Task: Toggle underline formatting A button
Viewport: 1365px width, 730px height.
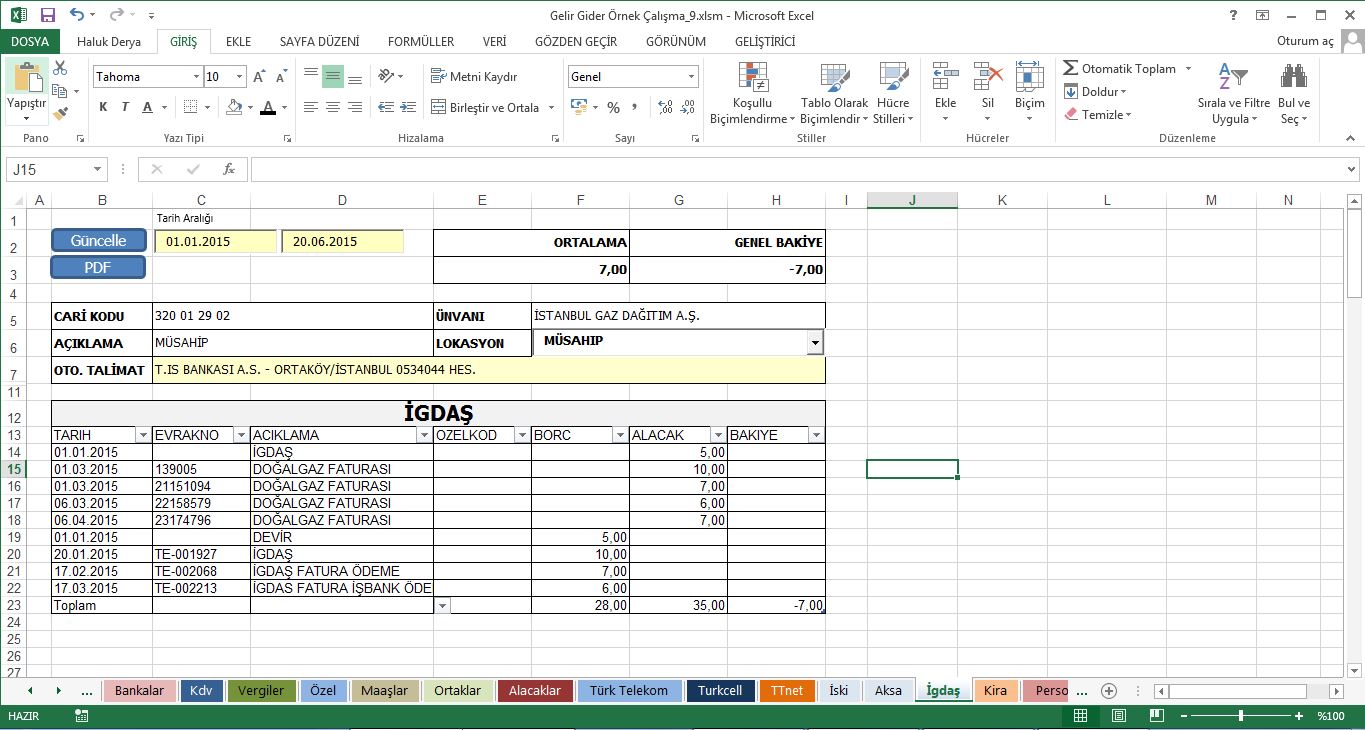Action: [x=147, y=107]
